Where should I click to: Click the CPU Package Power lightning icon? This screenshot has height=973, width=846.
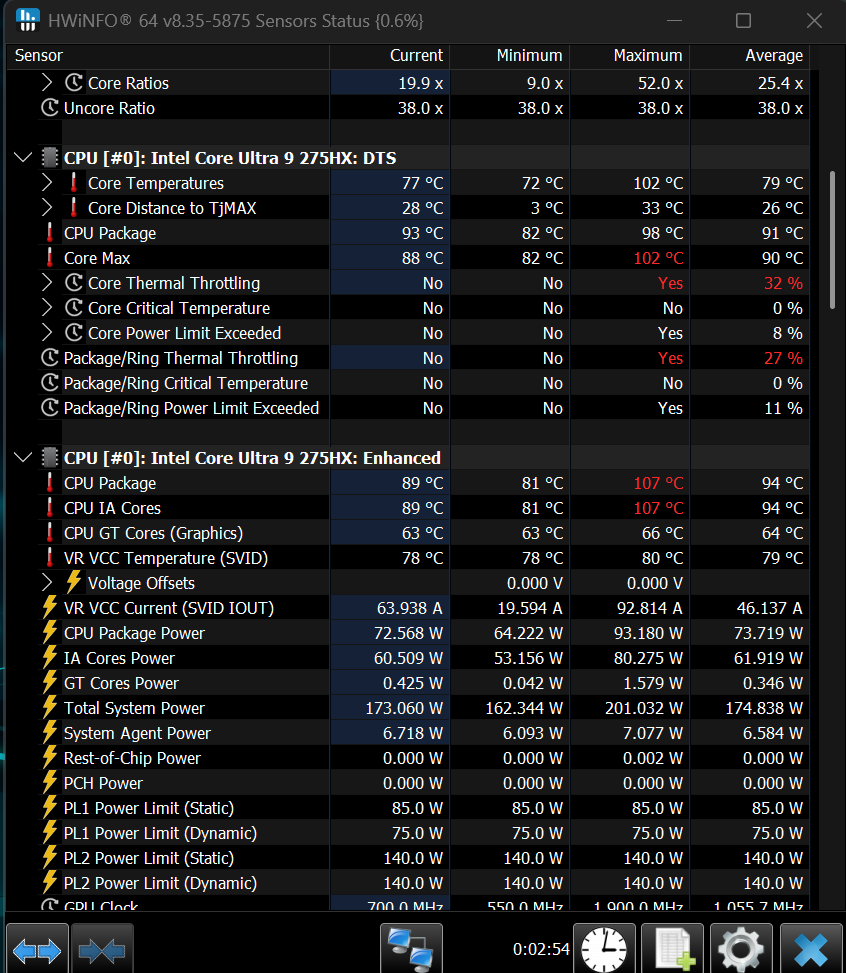tap(50, 633)
